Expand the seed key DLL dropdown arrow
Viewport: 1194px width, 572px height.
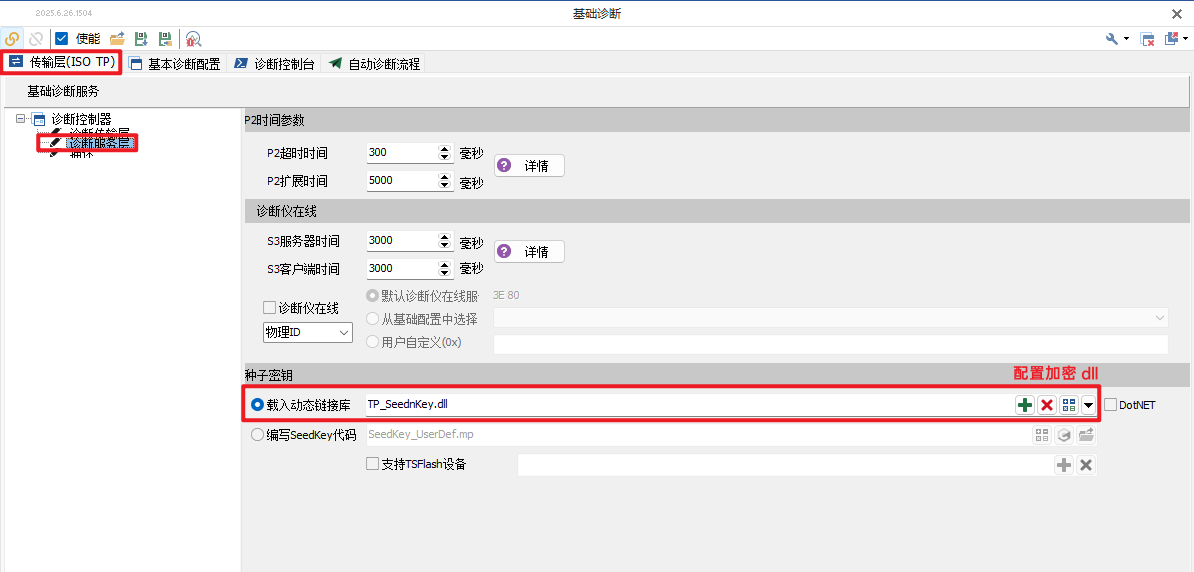tap(1088, 405)
